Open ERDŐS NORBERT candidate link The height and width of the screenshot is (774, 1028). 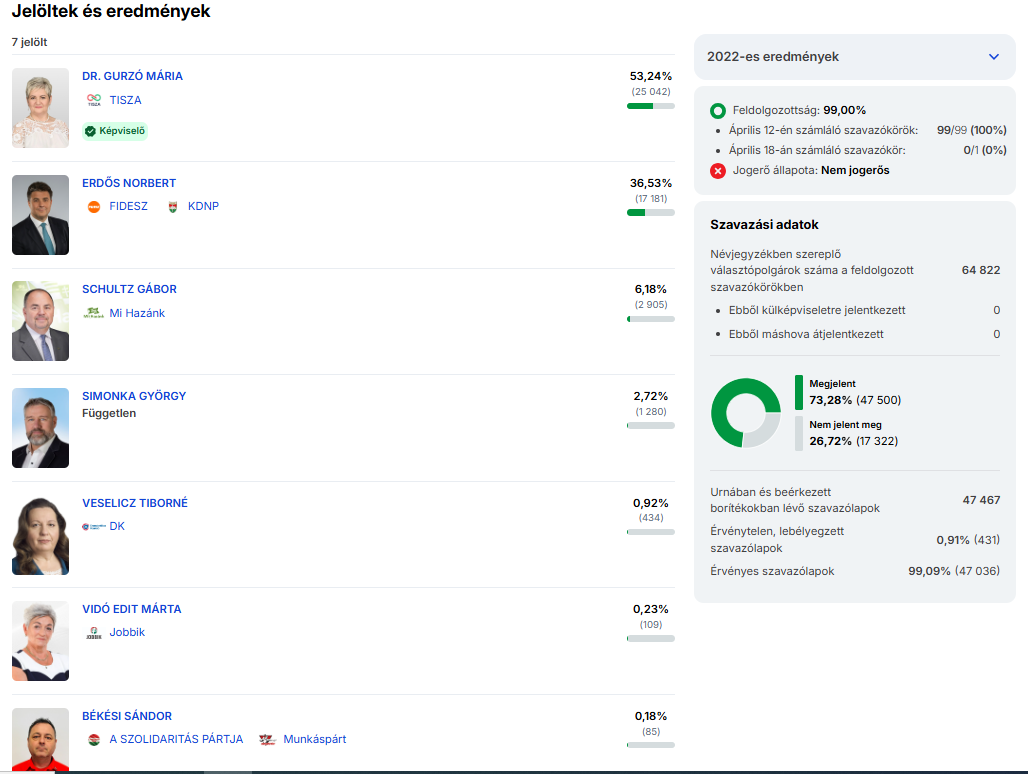pos(129,183)
